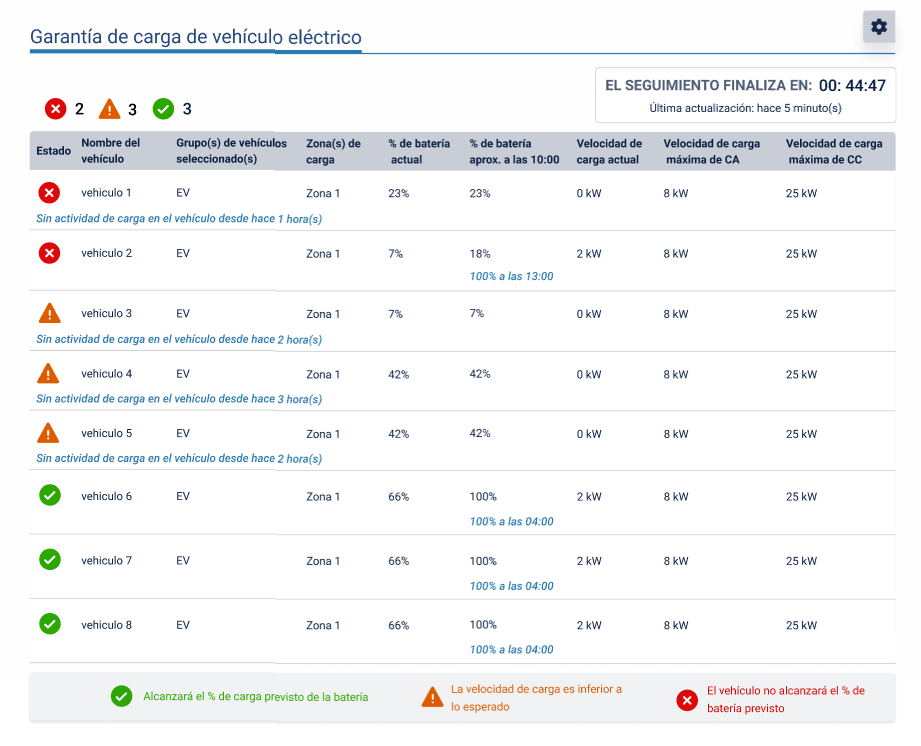
Task: Select the warning icon for vehiculo 4
Action: 49,373
